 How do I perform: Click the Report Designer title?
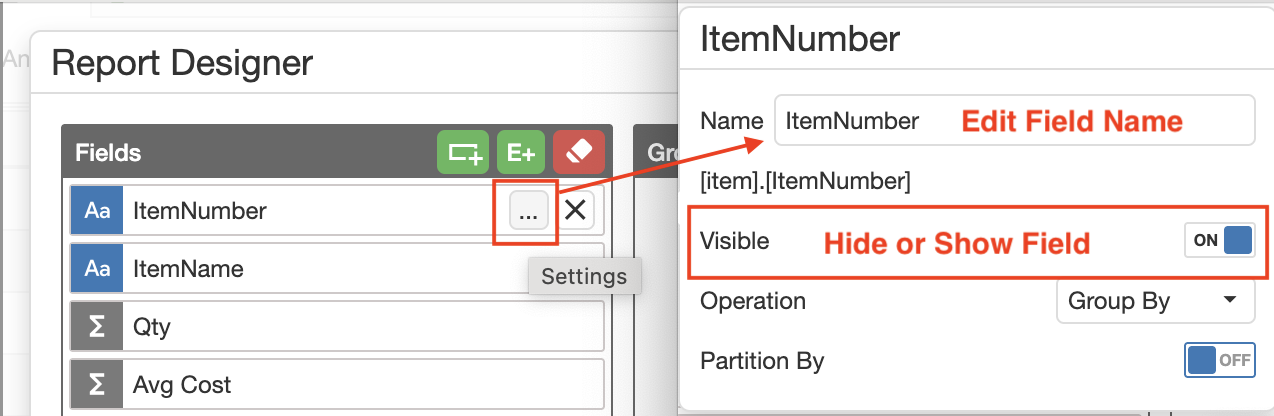pyautogui.click(x=182, y=64)
